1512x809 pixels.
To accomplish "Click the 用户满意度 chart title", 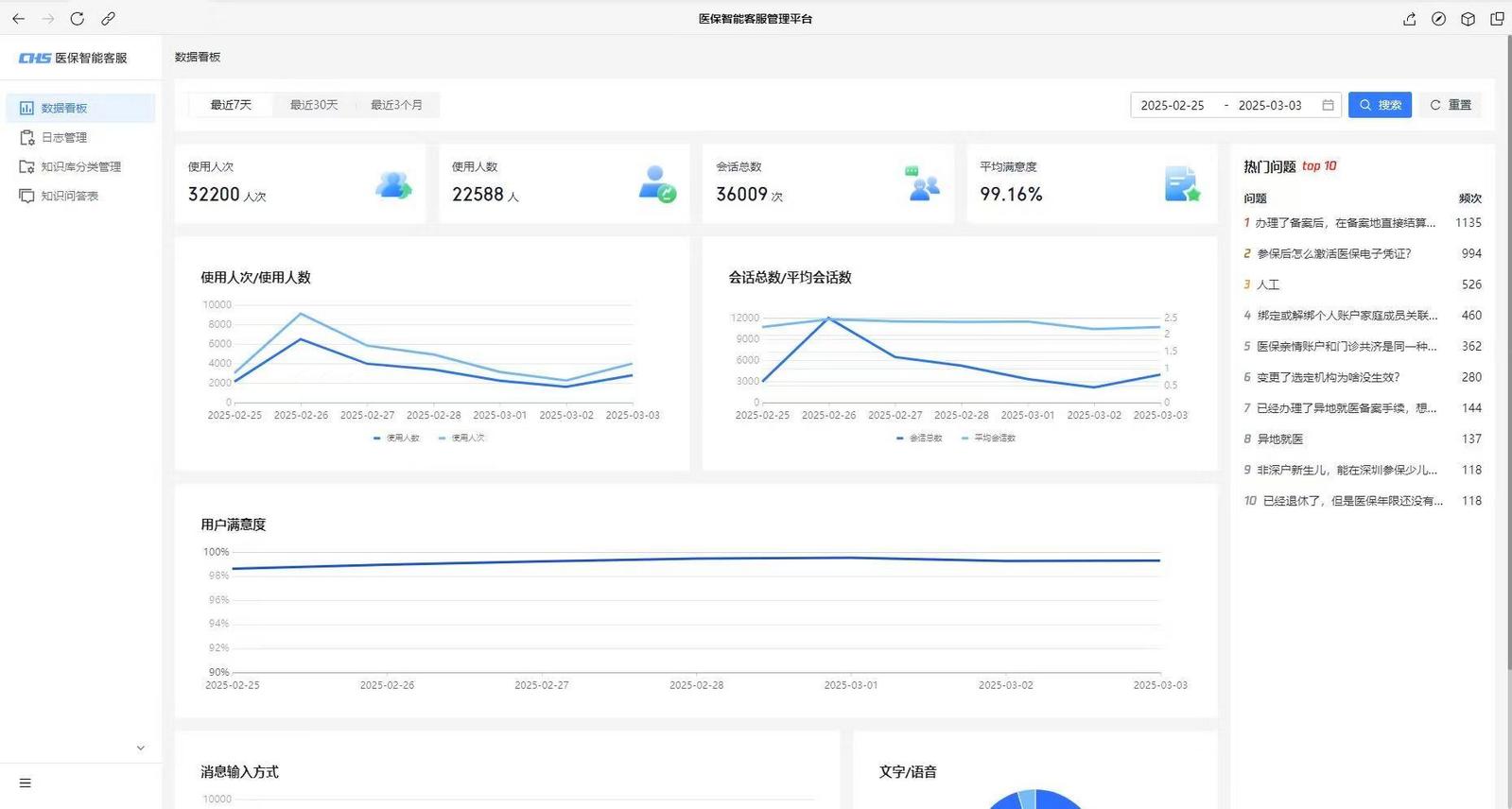I will (233, 525).
